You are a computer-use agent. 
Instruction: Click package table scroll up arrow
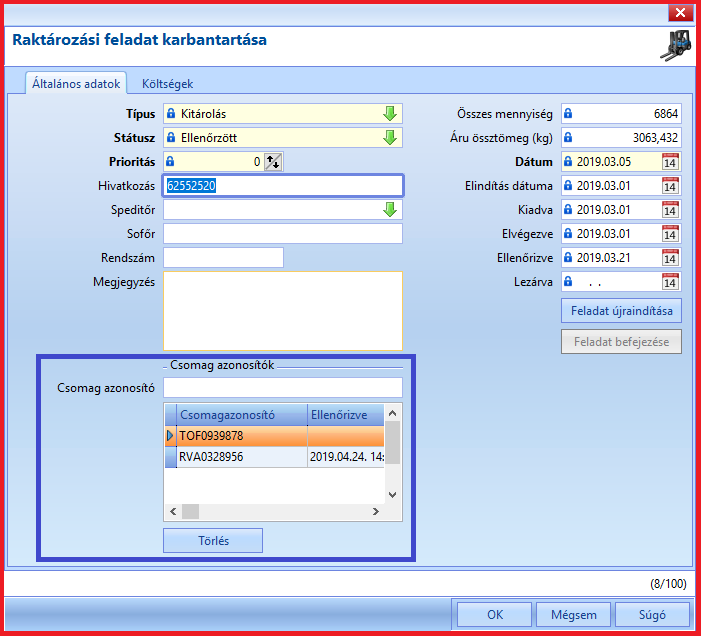393,413
